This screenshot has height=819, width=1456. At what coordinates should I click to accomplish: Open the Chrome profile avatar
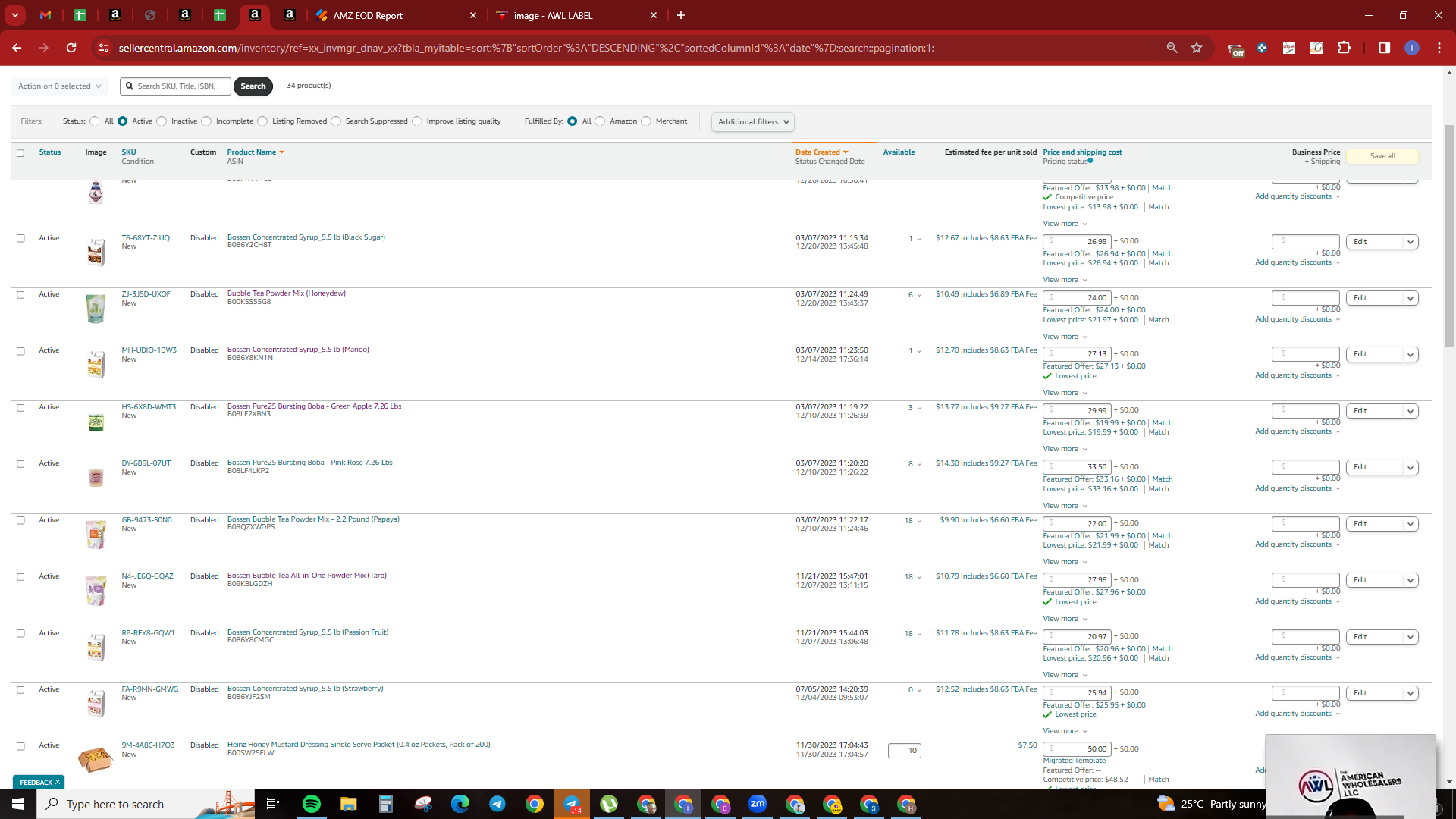(x=1412, y=48)
